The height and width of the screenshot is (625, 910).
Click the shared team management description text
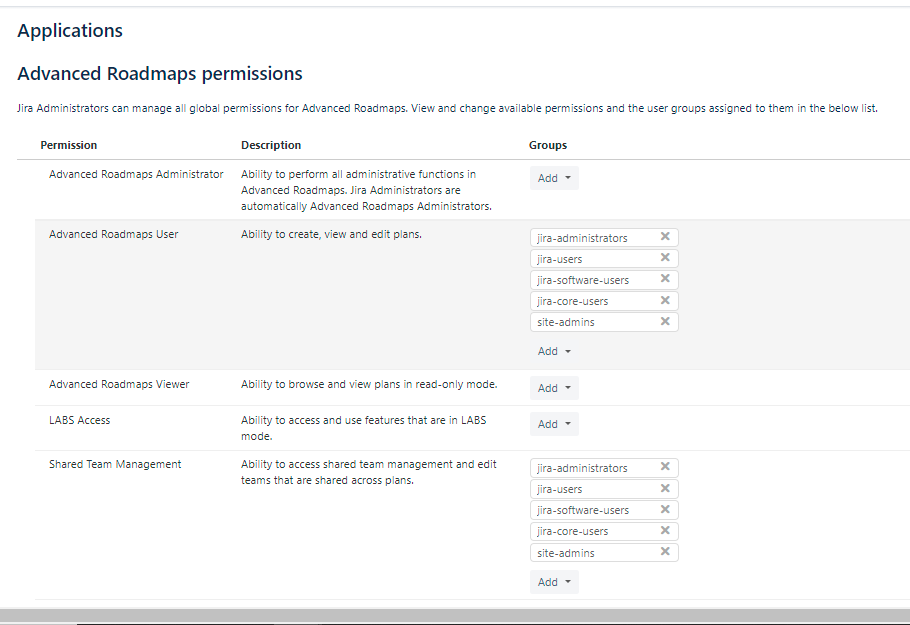click(x=369, y=472)
